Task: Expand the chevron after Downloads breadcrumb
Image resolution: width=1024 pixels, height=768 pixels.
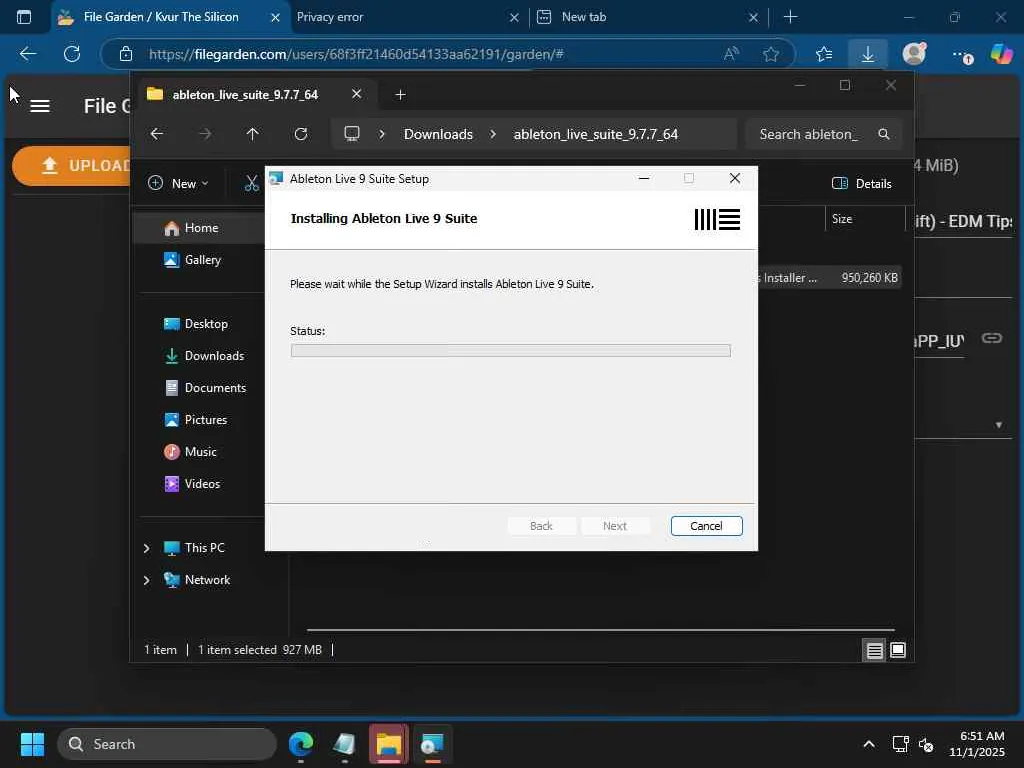Action: 493,134
